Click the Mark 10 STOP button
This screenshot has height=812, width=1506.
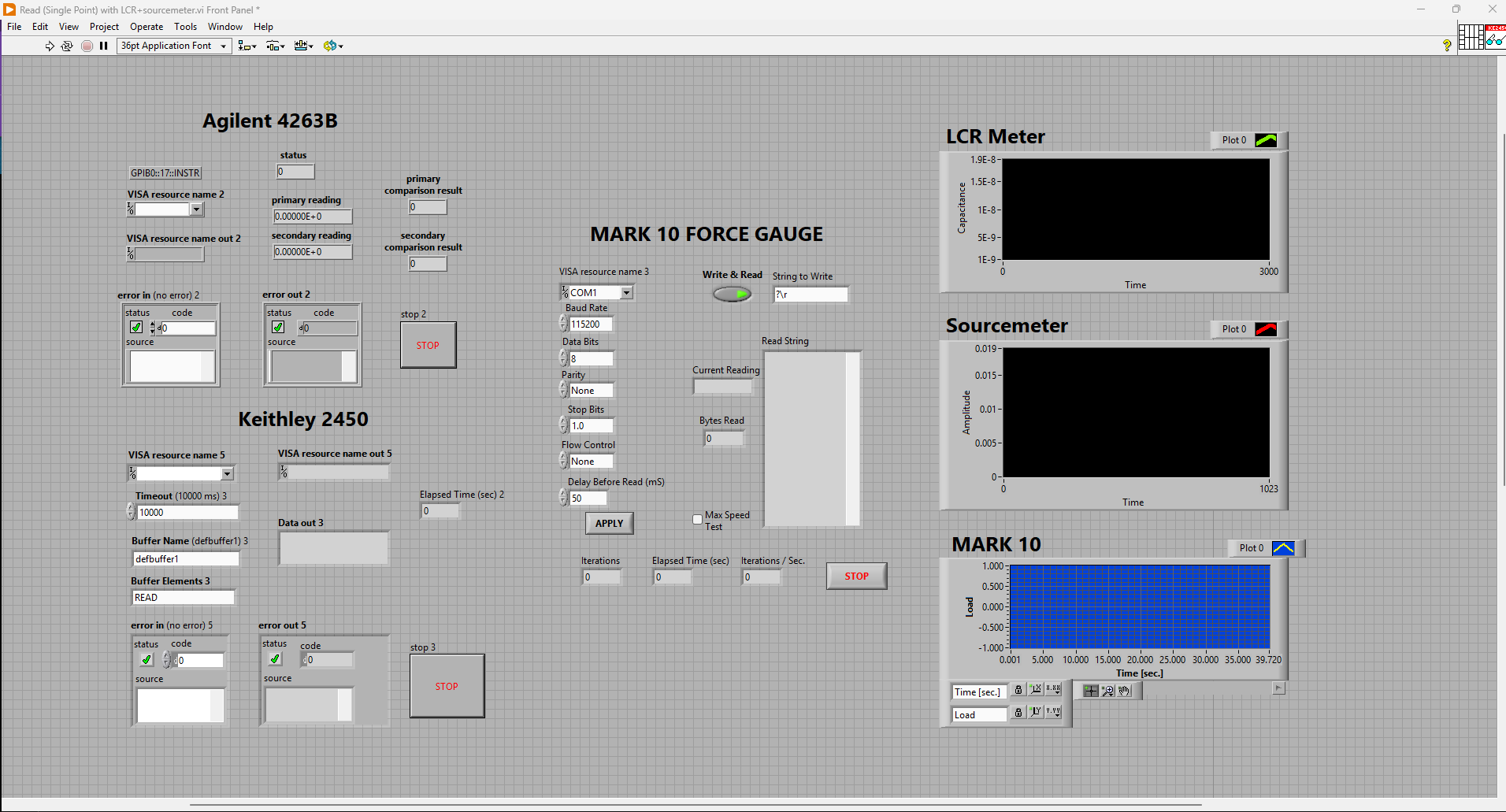(x=856, y=576)
